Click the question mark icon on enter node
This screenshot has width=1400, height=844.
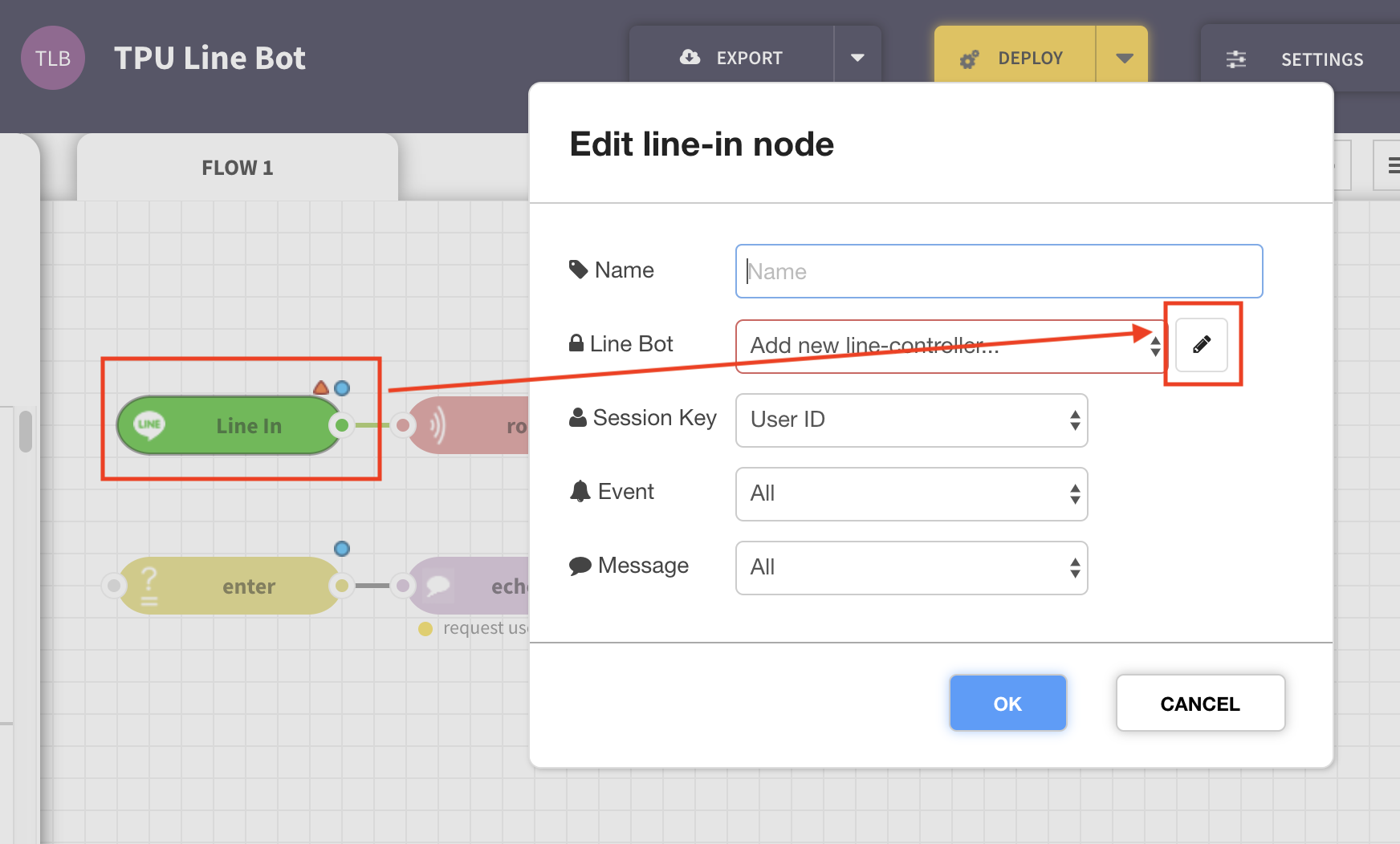click(x=149, y=586)
